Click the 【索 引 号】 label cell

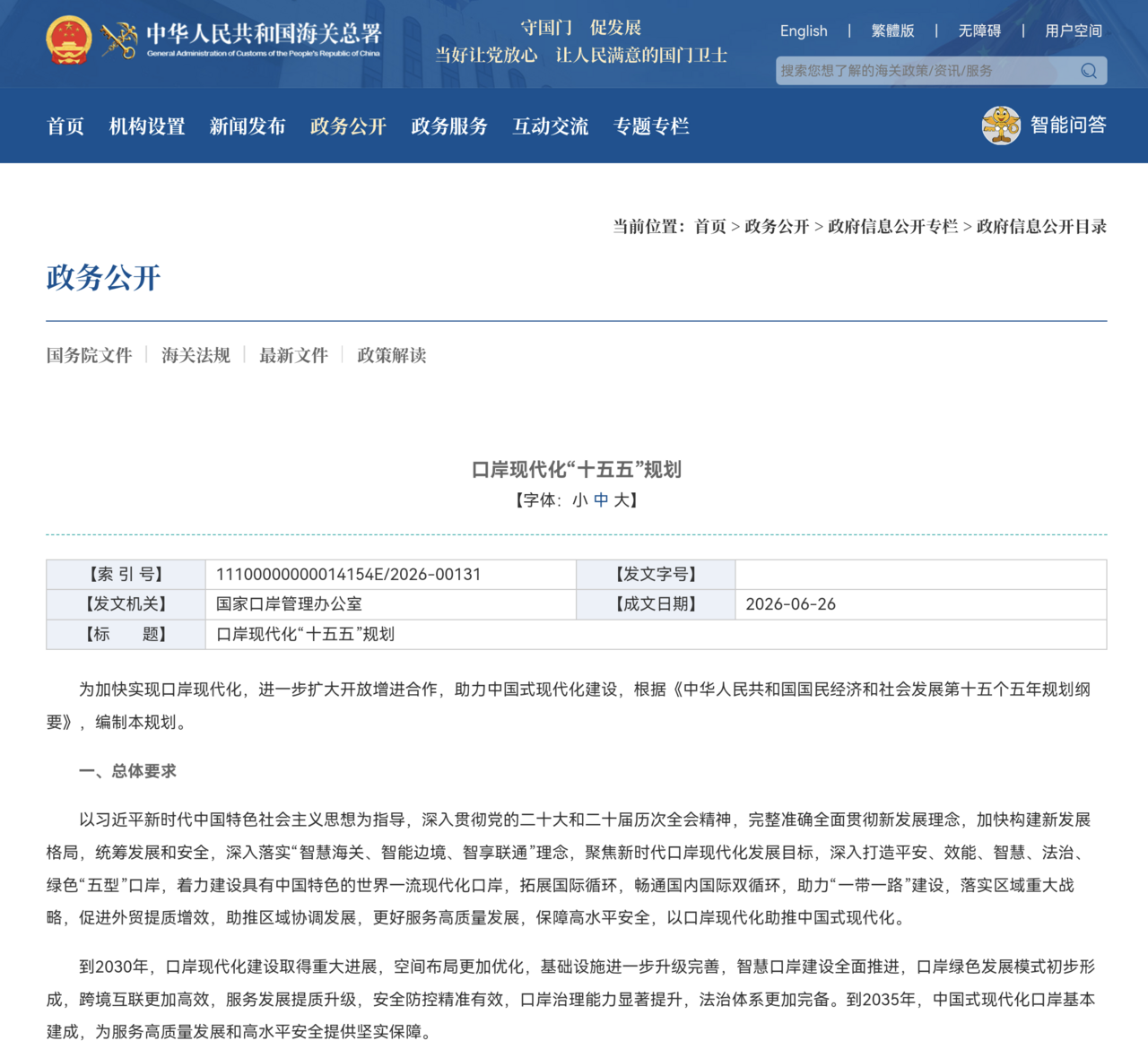click(126, 575)
